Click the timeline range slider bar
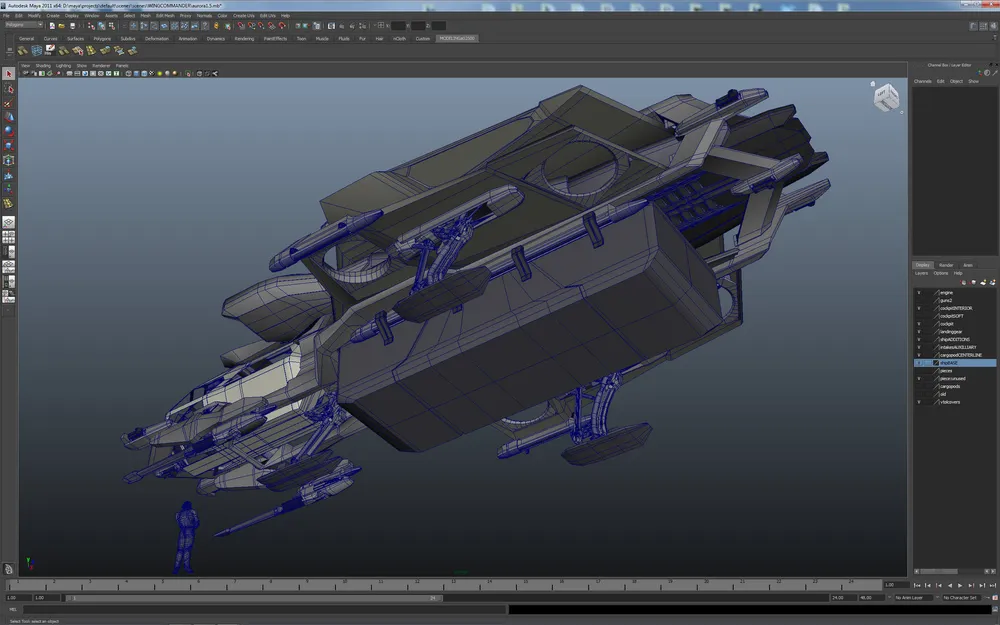This screenshot has height=625, width=1000. [250, 597]
